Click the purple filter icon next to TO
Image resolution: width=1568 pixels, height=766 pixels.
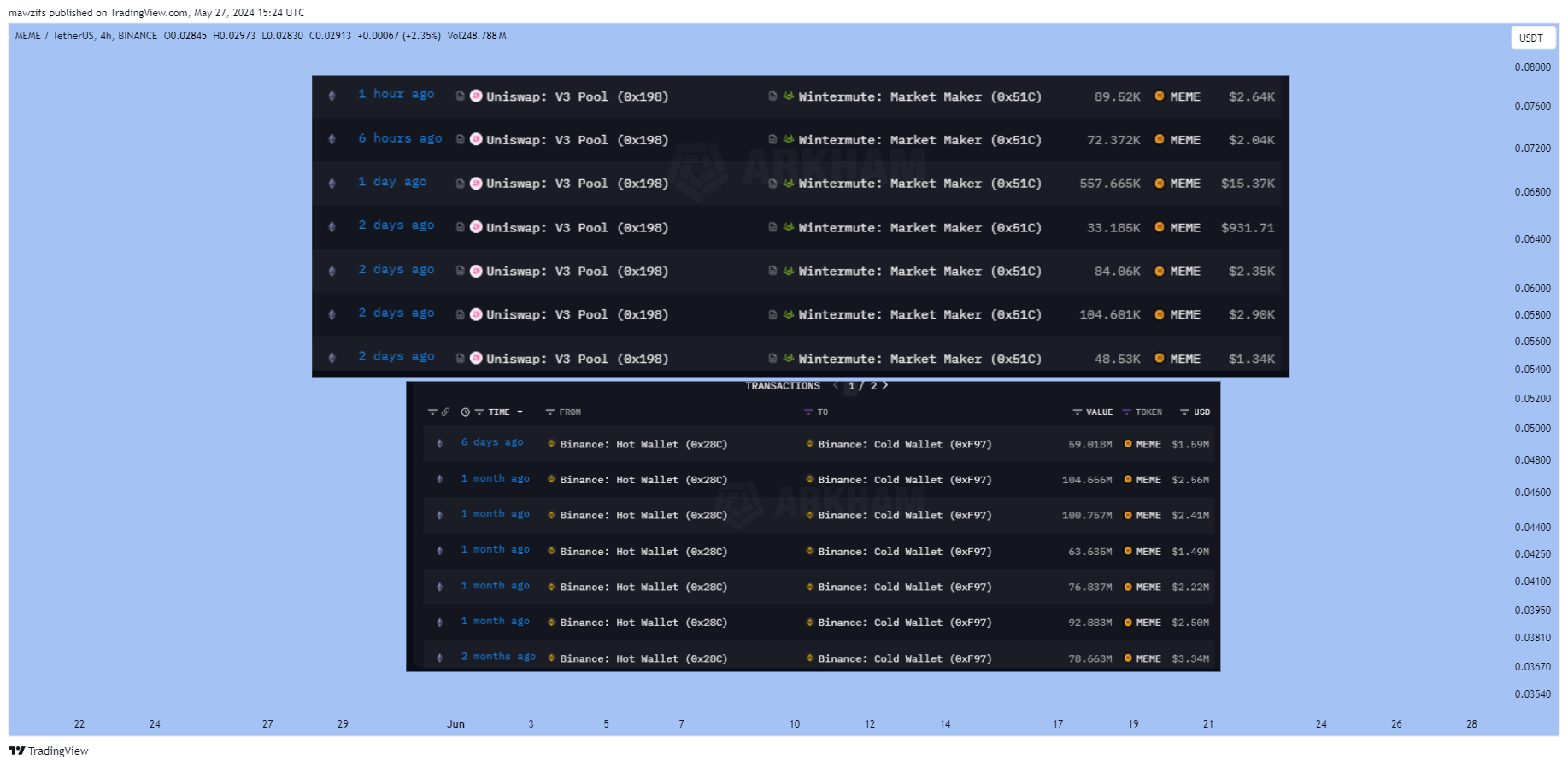[x=808, y=412]
